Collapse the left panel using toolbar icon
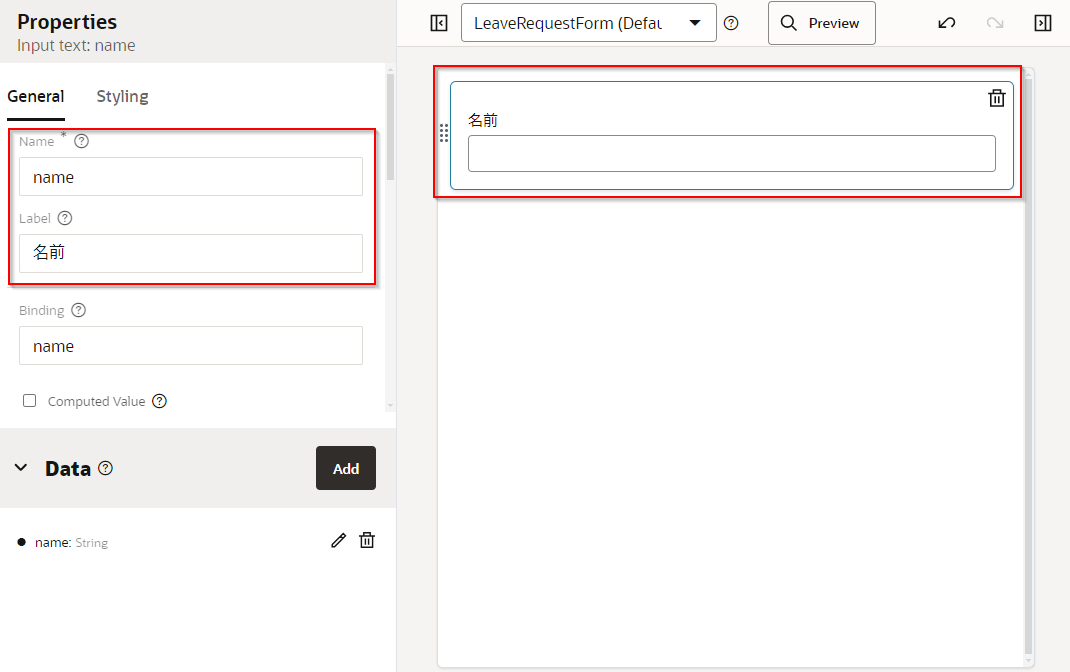The height and width of the screenshot is (672, 1070). click(x=438, y=23)
